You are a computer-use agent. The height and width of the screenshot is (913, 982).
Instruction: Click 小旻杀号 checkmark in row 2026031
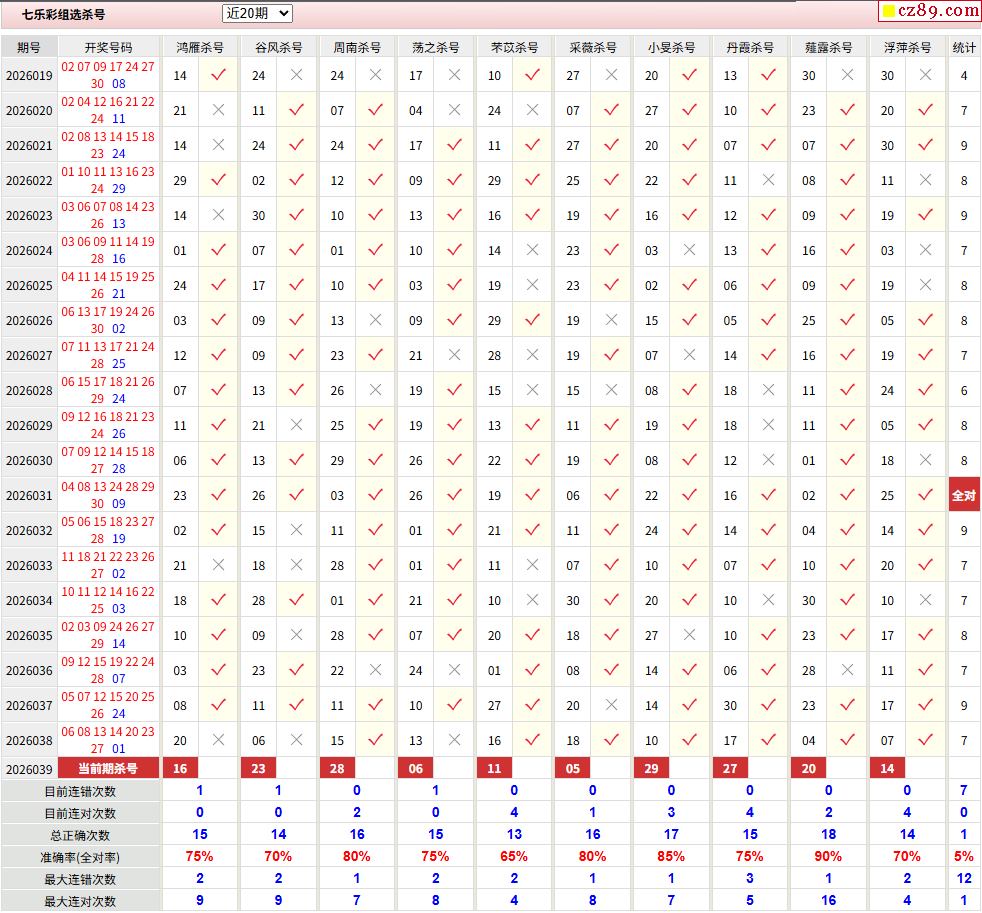(x=689, y=495)
